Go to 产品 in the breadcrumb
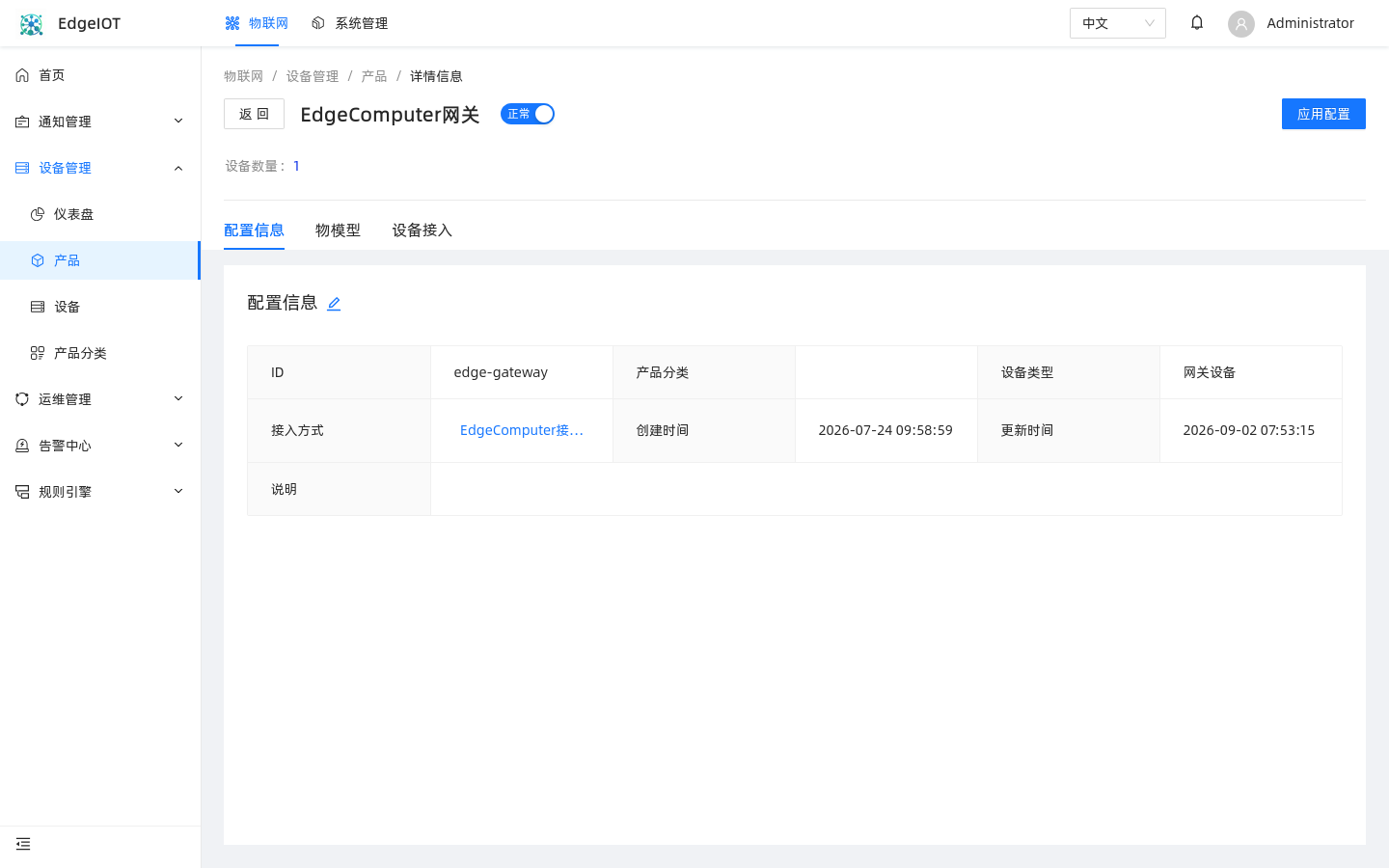1389x868 pixels. [x=374, y=76]
